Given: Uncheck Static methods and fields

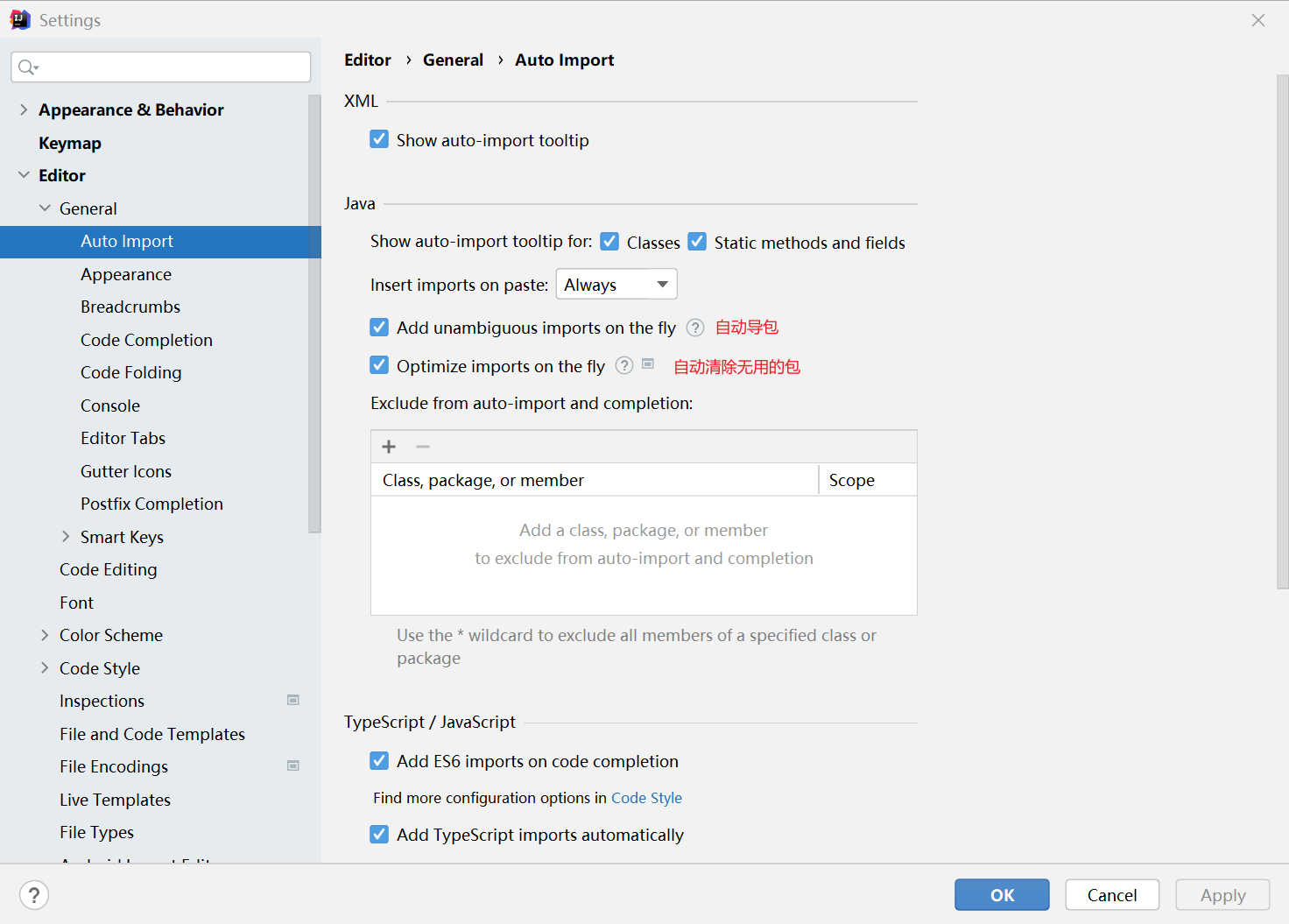Looking at the screenshot, I should pyautogui.click(x=697, y=242).
